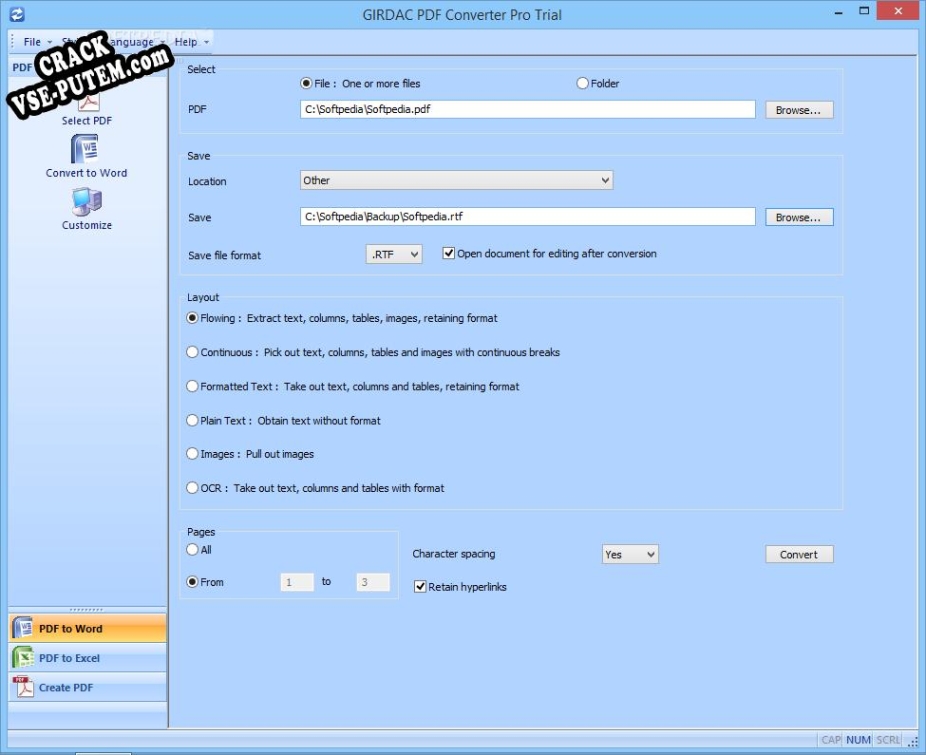Open the Help menu
The height and width of the screenshot is (755, 926).
191,42
